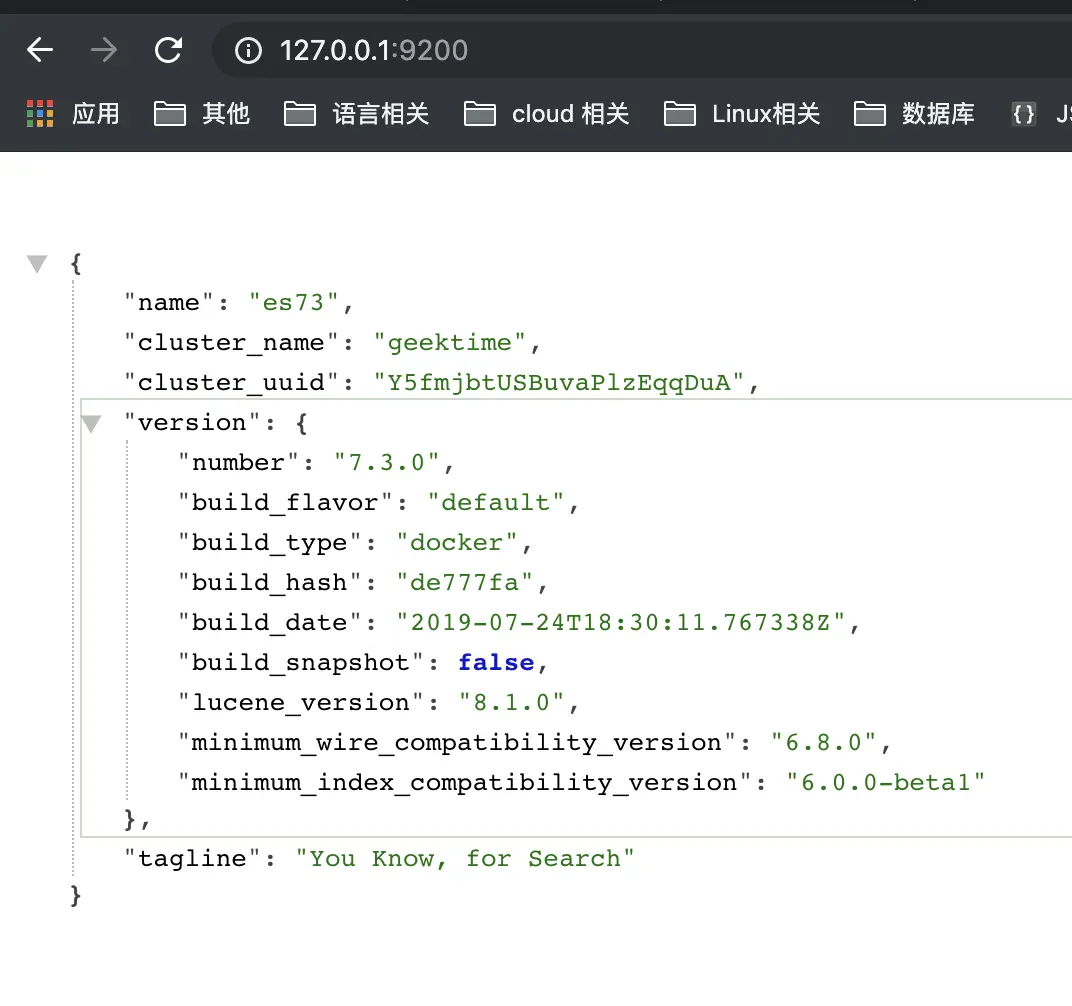
Task: Click the "8.1.0" lucene version value
Action: [511, 702]
